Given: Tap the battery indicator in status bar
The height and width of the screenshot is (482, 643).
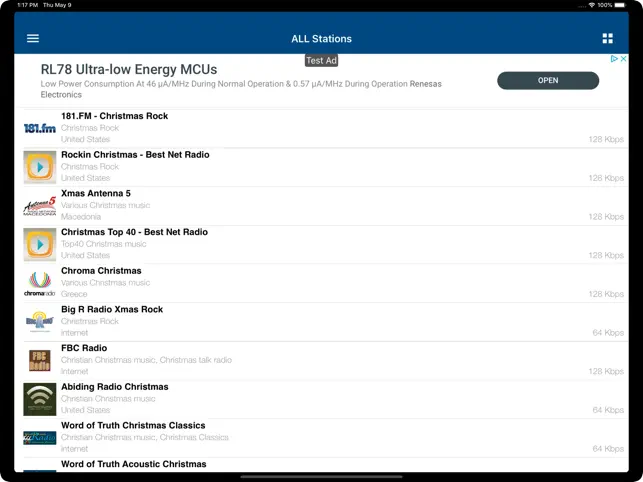Looking at the screenshot, I should [x=620, y=5].
